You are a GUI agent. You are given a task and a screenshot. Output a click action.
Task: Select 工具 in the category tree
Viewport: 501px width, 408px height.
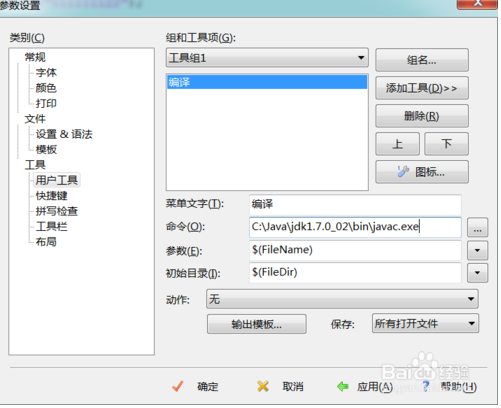click(35, 165)
